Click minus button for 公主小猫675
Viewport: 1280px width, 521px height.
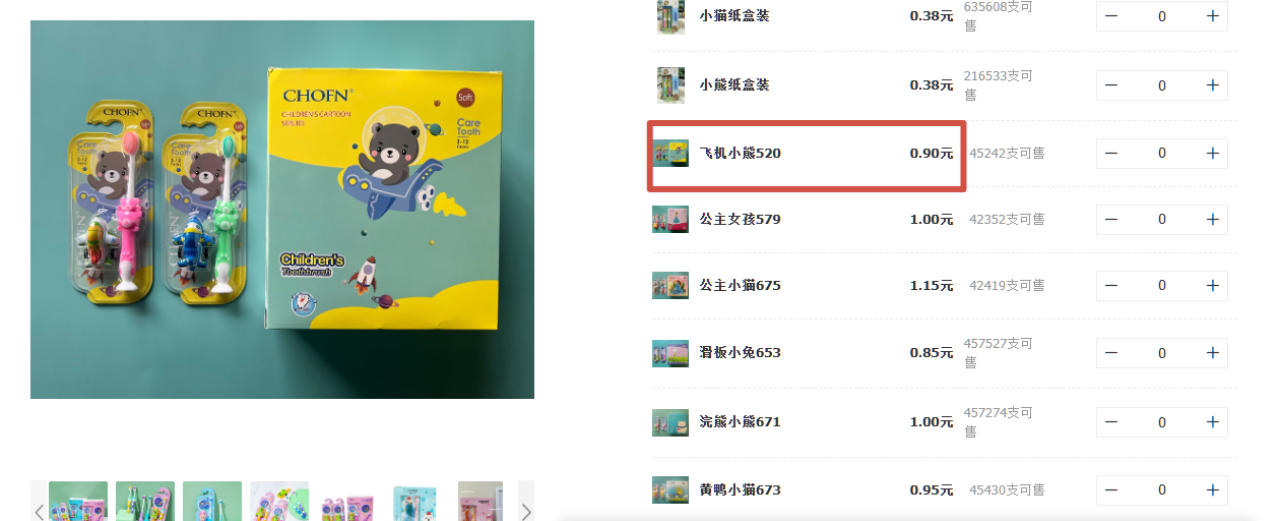tap(1111, 285)
